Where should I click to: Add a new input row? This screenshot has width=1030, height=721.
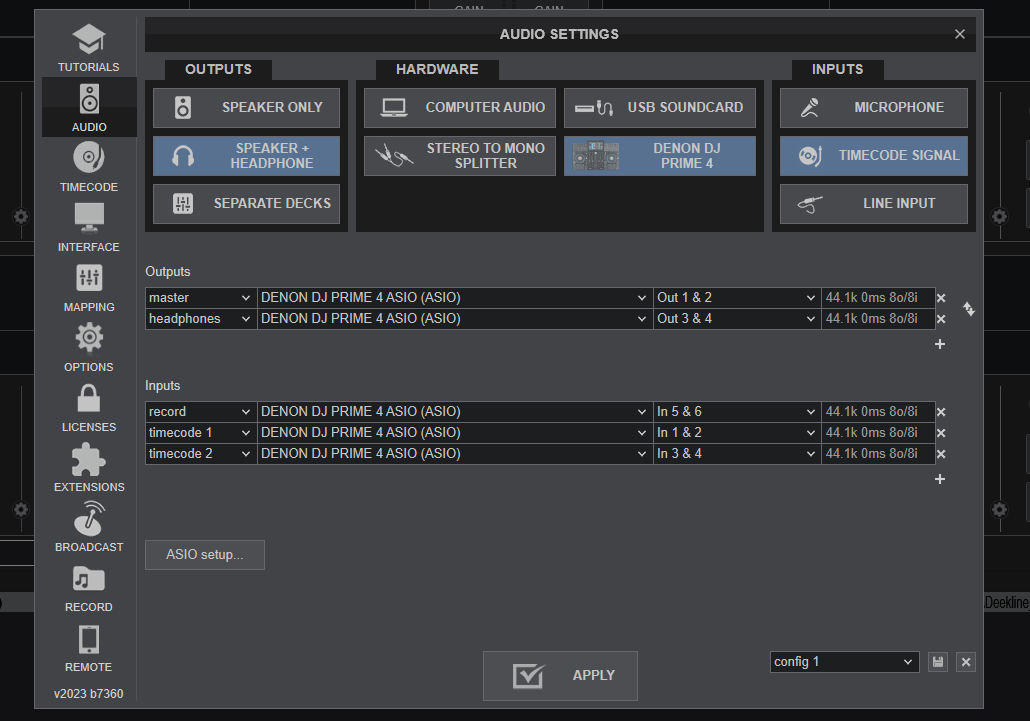point(940,479)
